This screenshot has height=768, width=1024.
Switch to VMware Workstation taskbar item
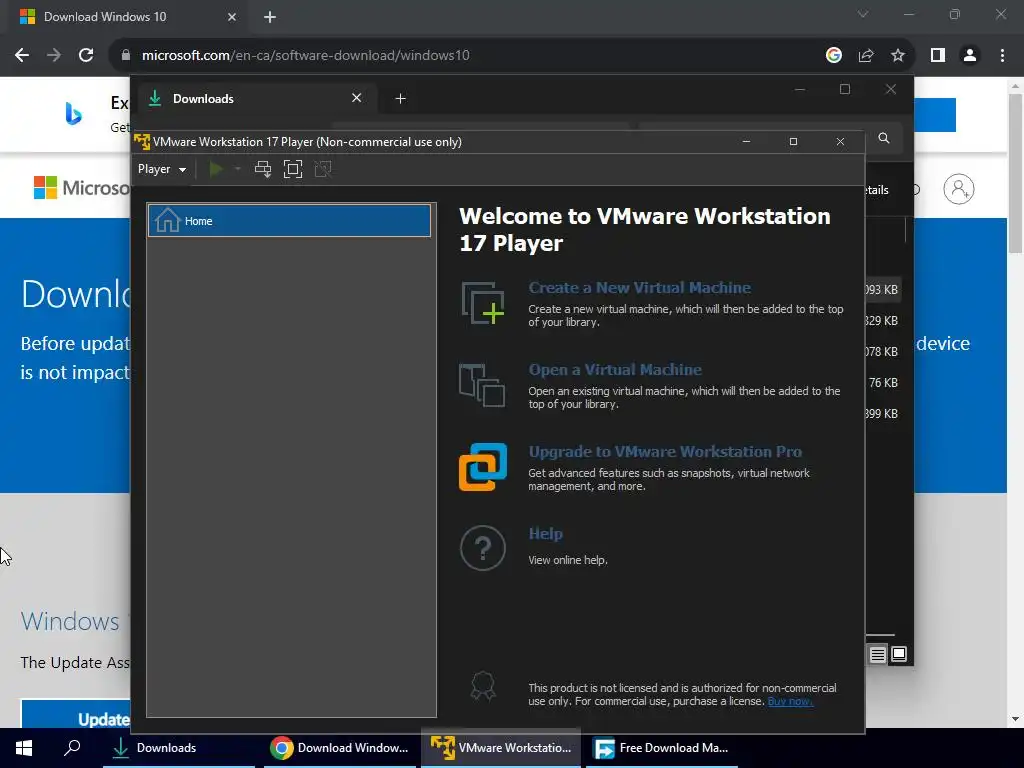coord(501,748)
